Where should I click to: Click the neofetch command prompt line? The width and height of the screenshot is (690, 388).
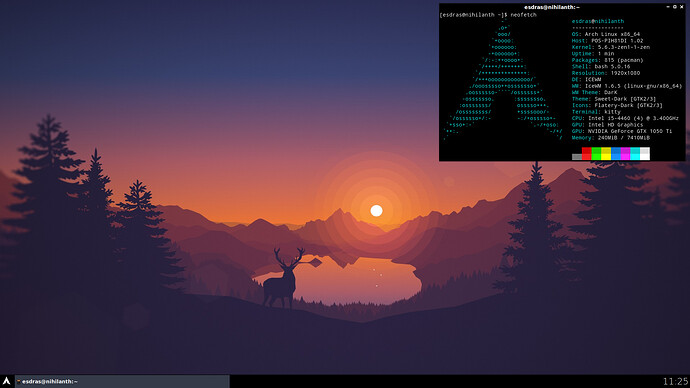[488, 15]
